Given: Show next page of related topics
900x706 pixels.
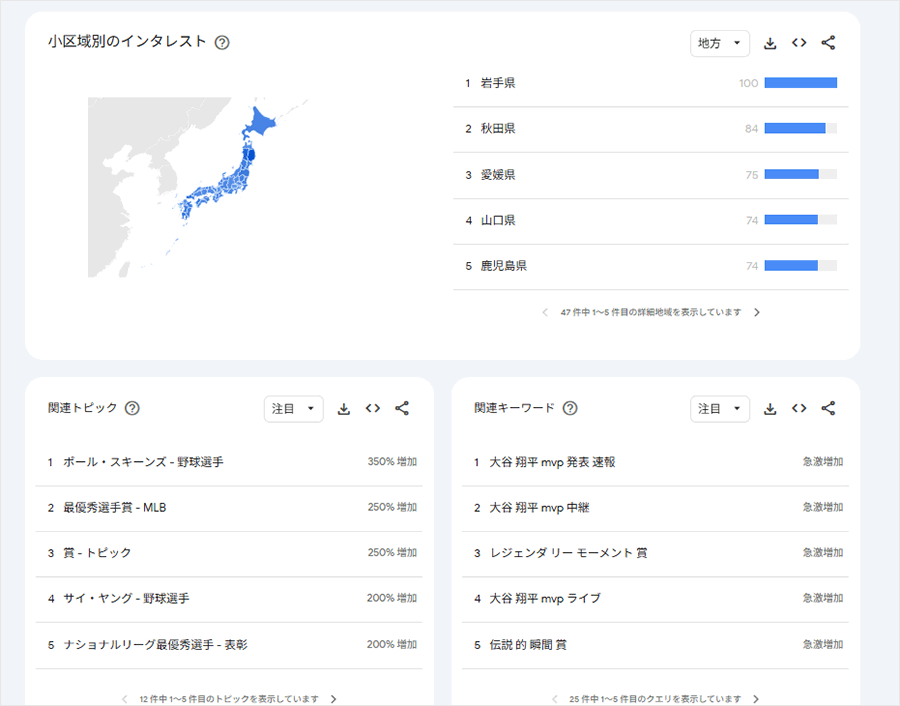Looking at the screenshot, I should (334, 698).
